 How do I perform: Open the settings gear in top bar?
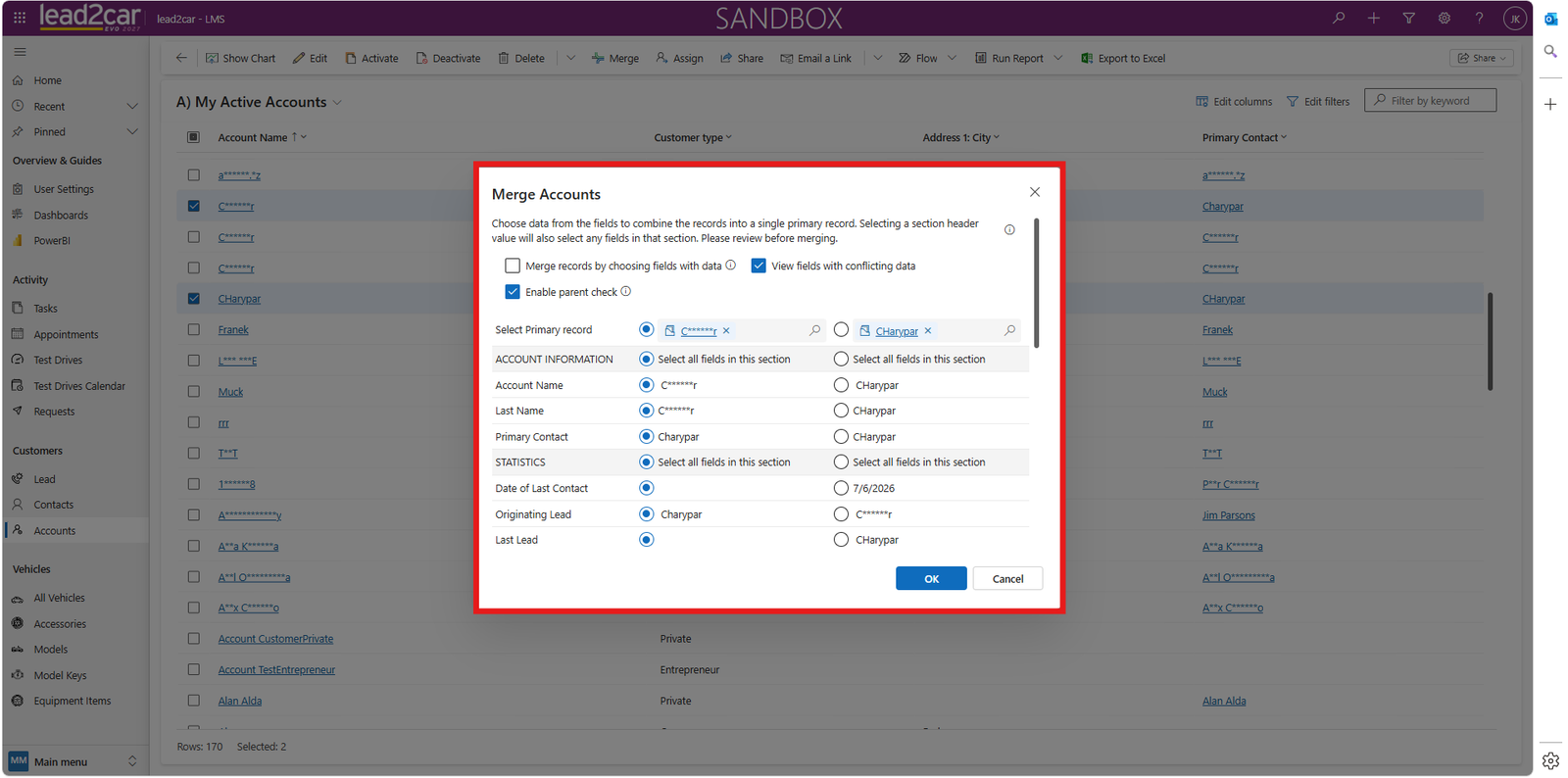click(1445, 18)
